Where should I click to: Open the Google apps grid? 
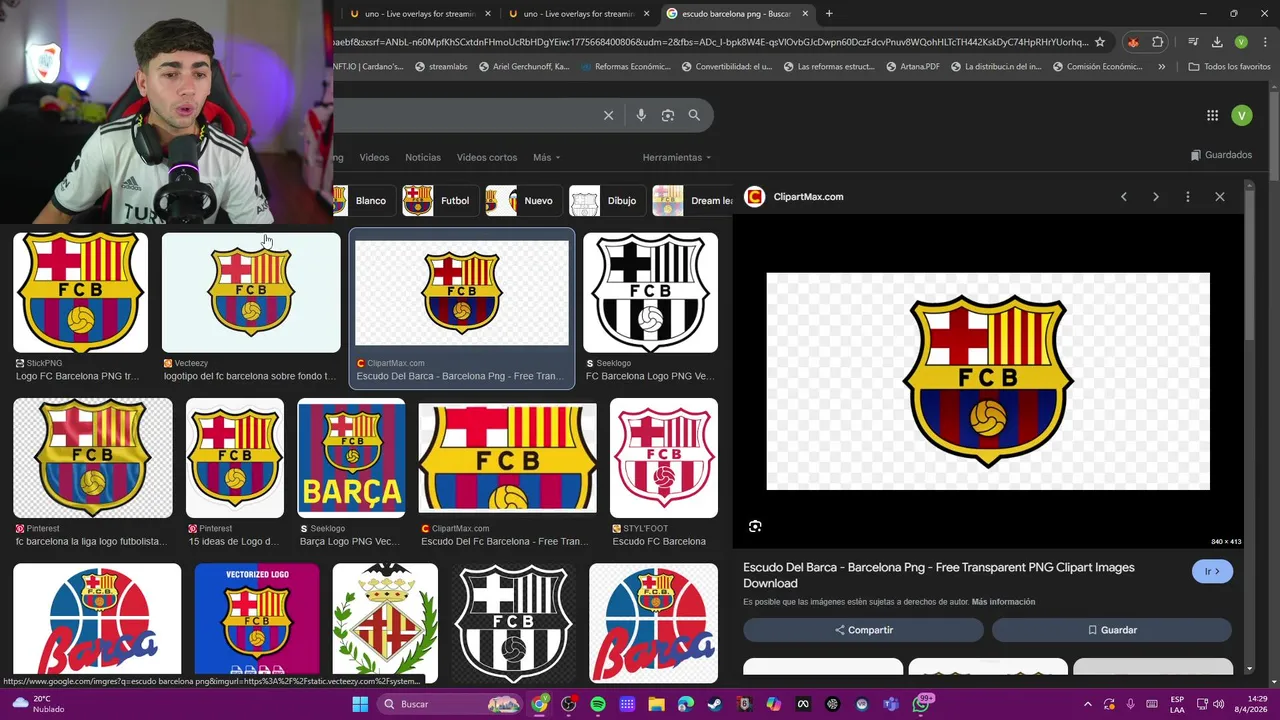tap(1212, 115)
